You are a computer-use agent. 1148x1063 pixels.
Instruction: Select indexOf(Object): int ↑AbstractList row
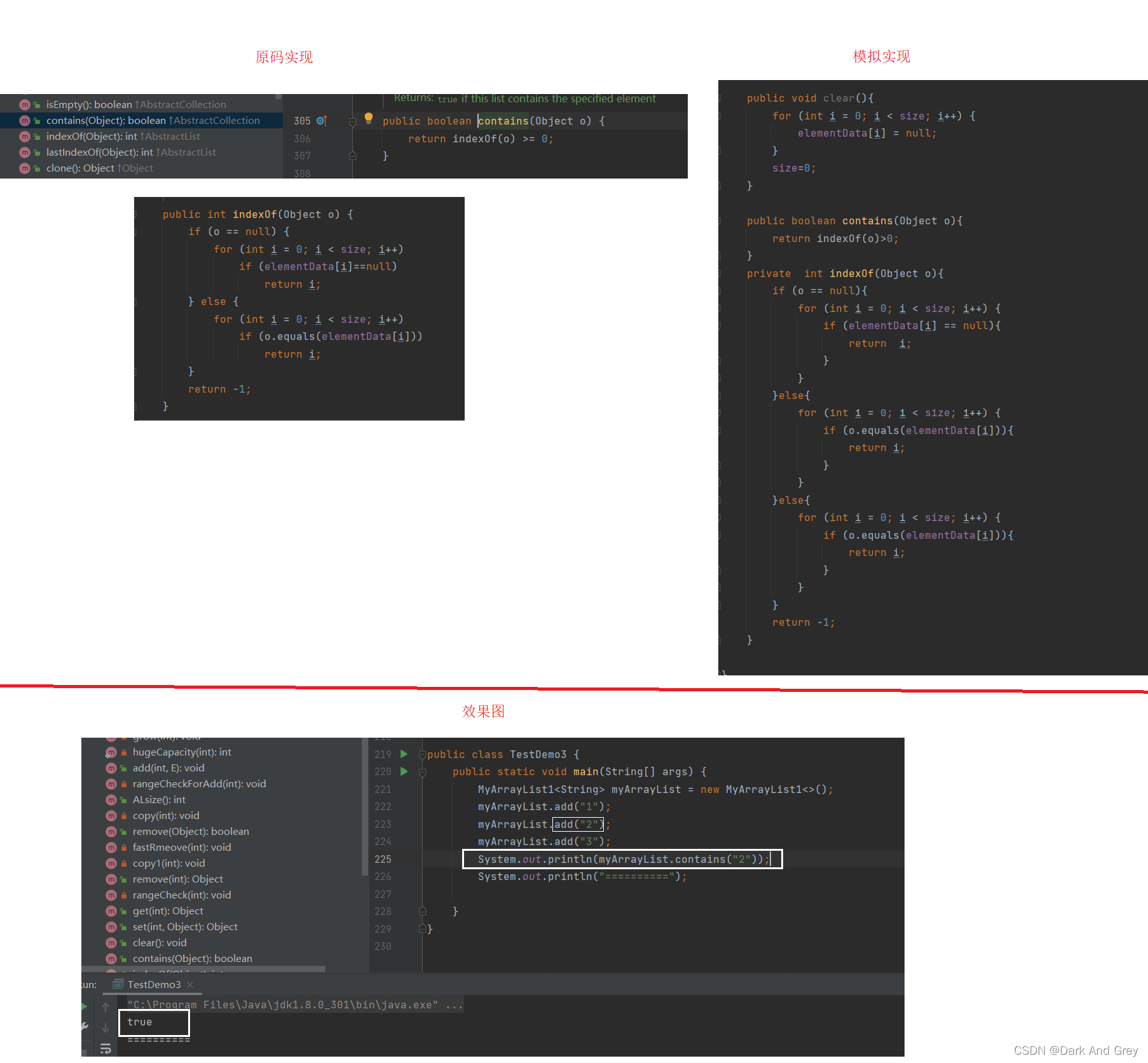tap(141, 137)
